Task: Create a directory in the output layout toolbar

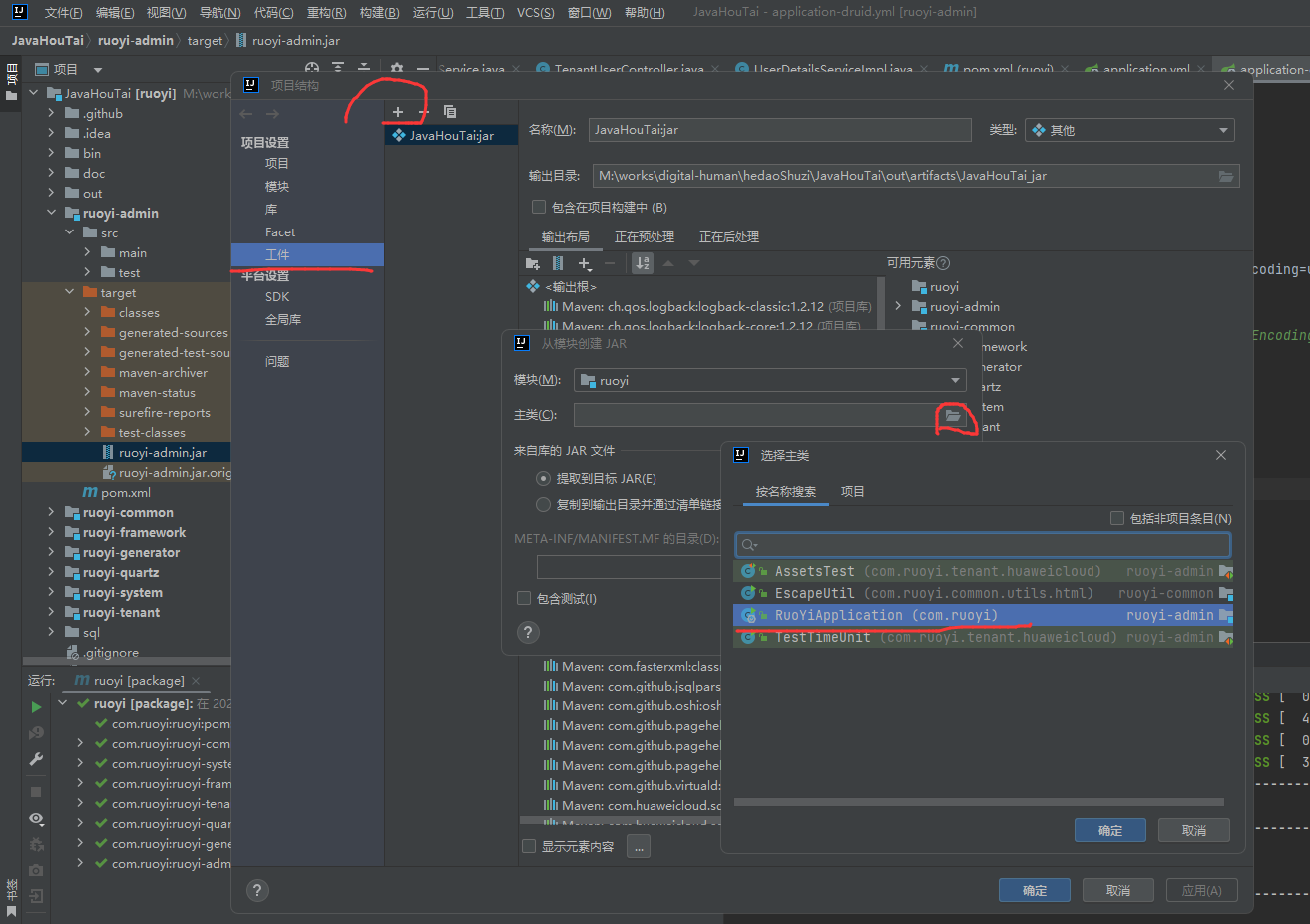Action: point(532,263)
